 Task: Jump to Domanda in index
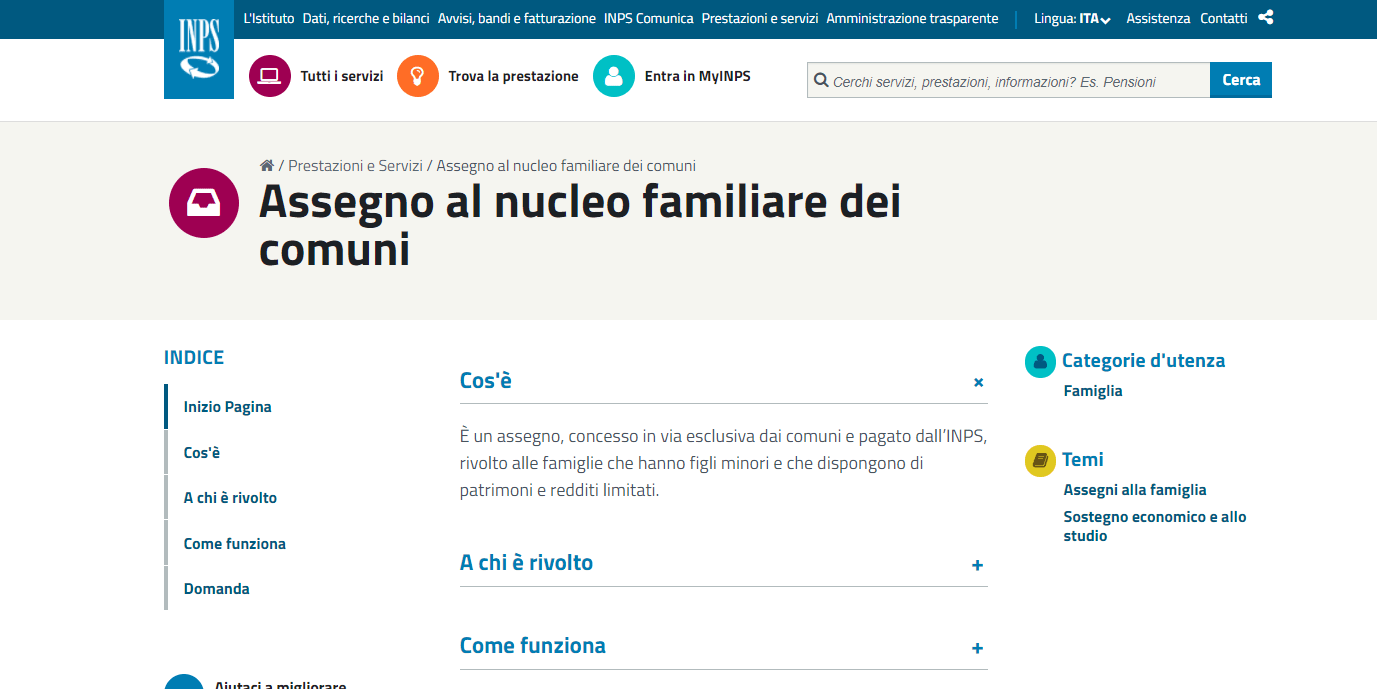217,589
